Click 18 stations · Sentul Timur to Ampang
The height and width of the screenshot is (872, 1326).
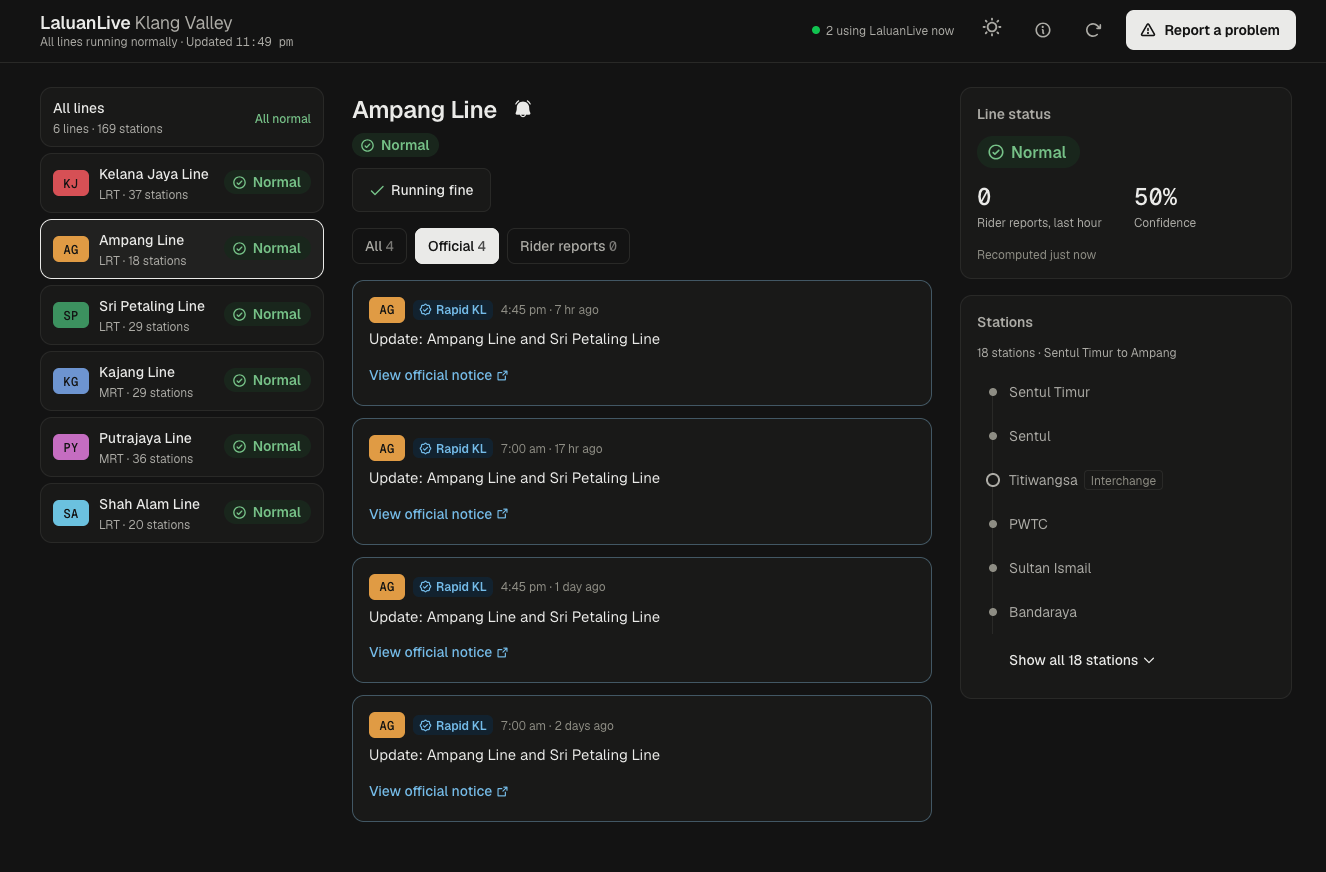1076,353
